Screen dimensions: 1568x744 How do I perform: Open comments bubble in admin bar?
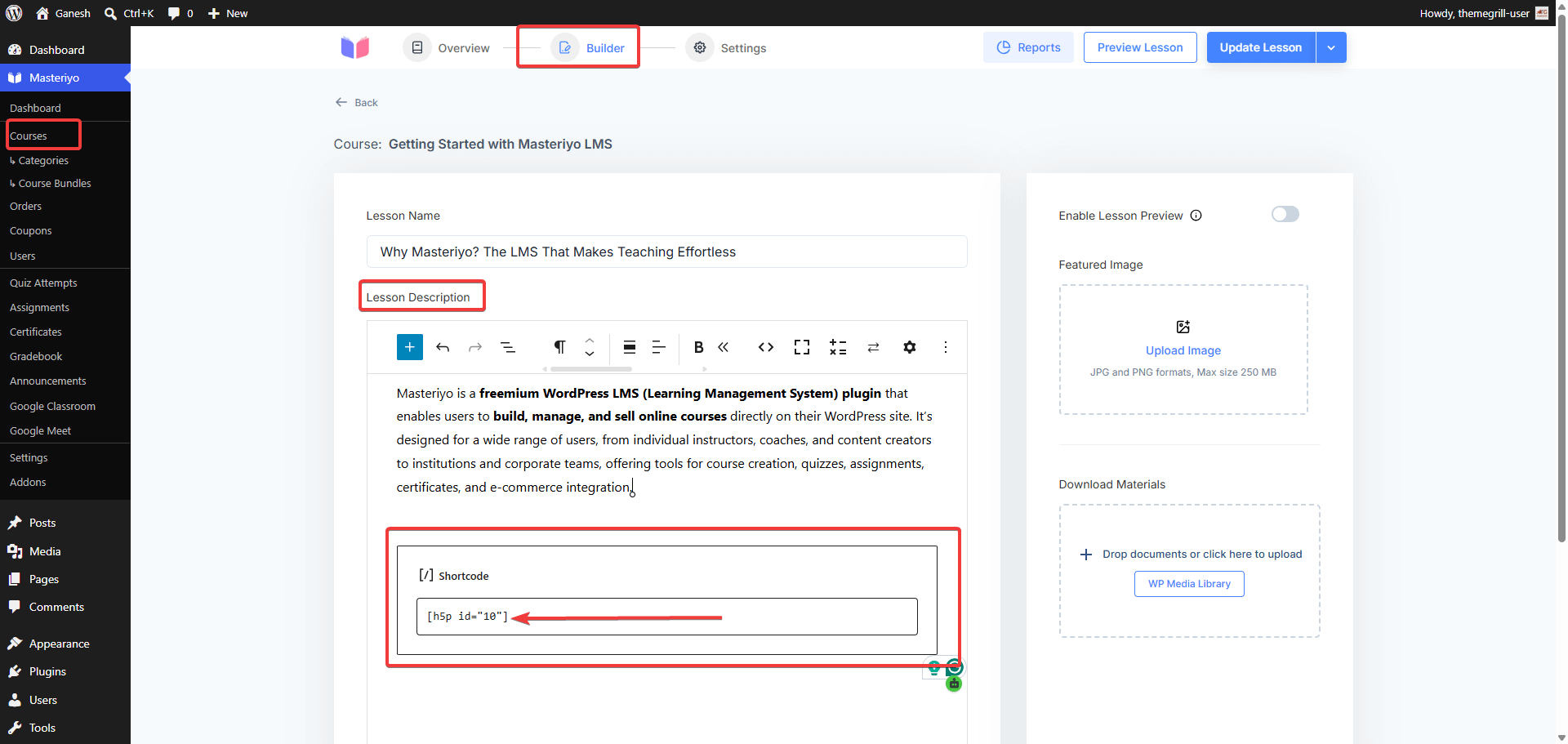180,13
